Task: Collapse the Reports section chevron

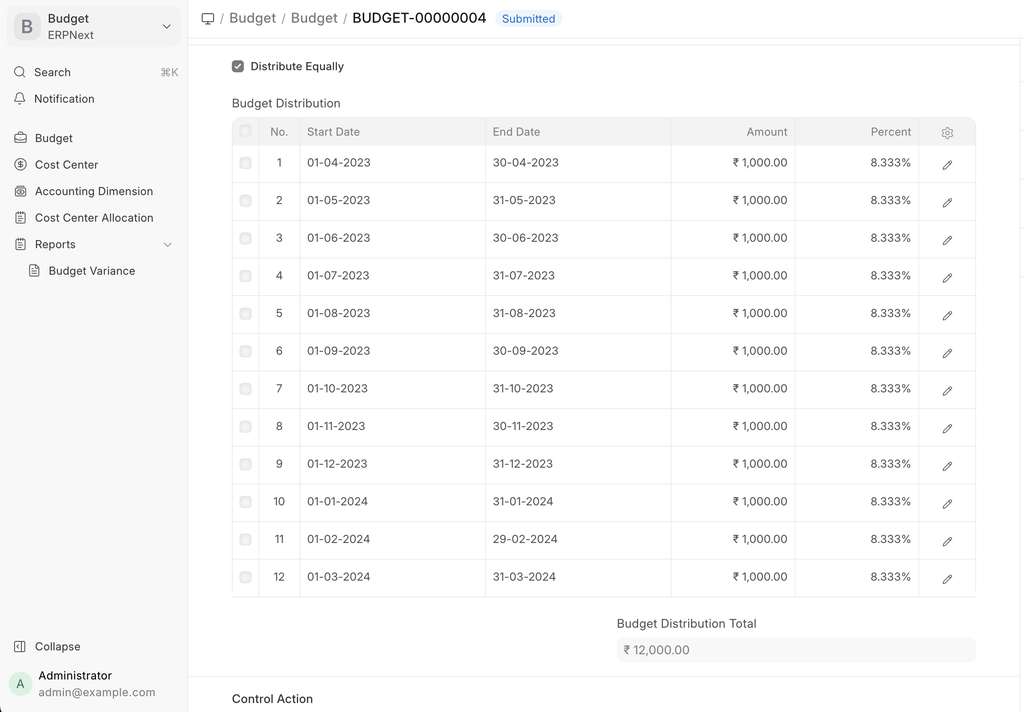Action: point(167,245)
